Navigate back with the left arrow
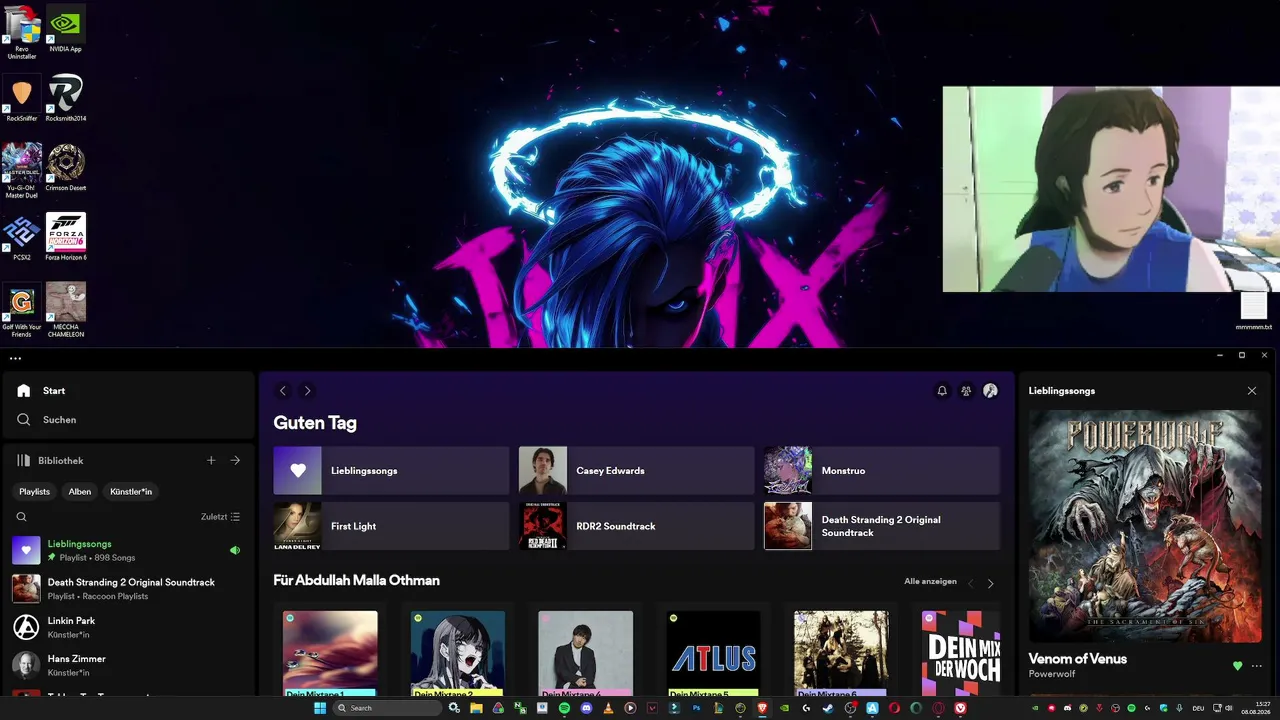The width and height of the screenshot is (1280, 720). coord(283,391)
